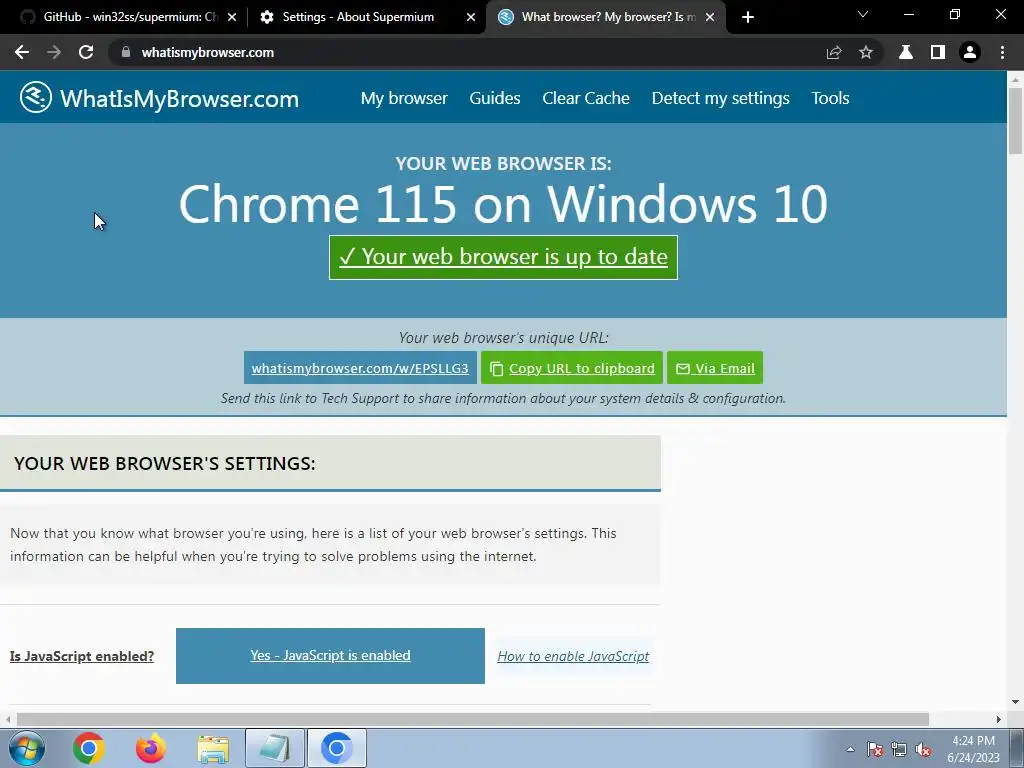Click the vertical scrollbar thumb

1015,121
